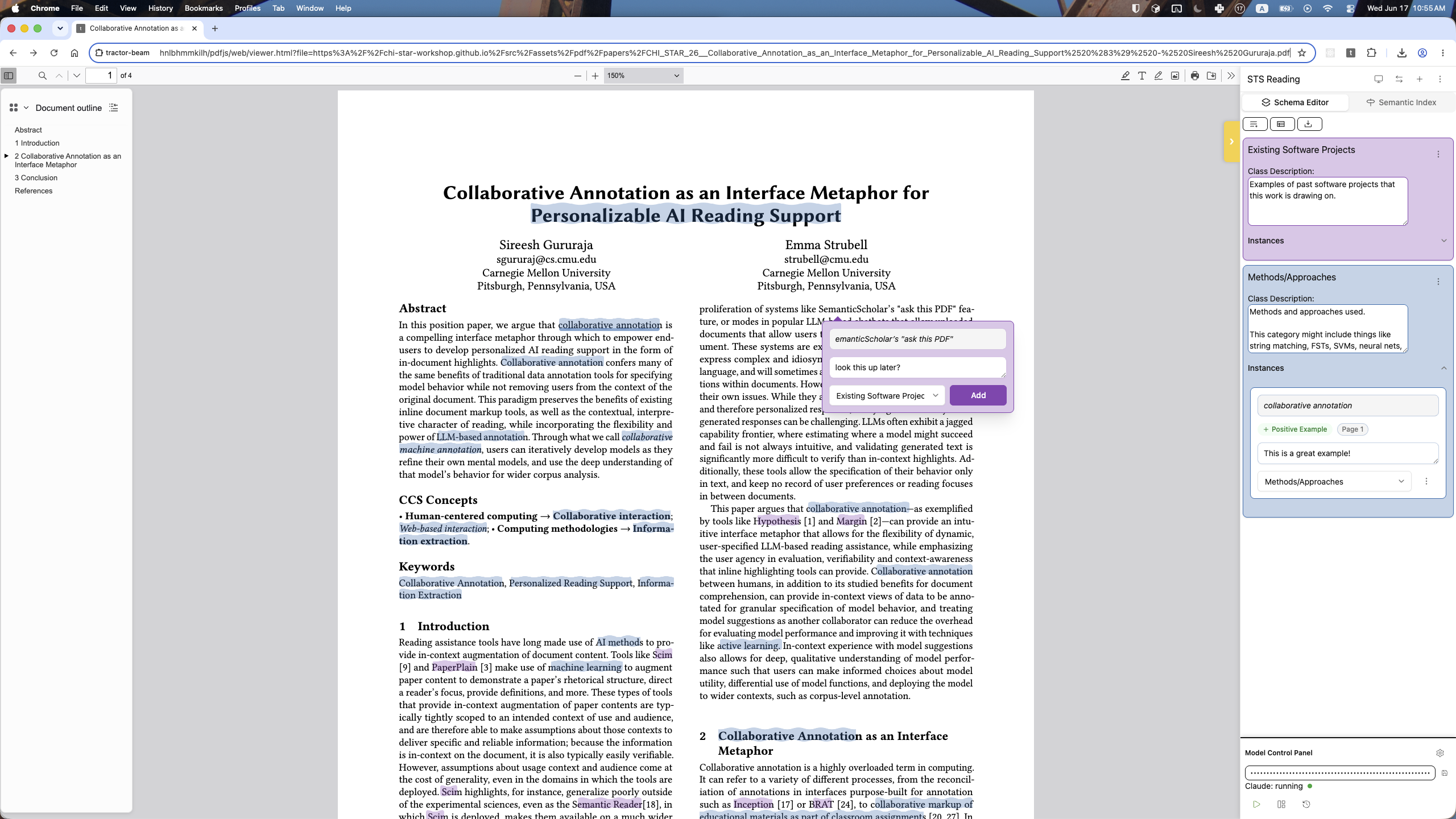Click the schema download button
This screenshot has height=819, width=1456.
click(1309, 124)
